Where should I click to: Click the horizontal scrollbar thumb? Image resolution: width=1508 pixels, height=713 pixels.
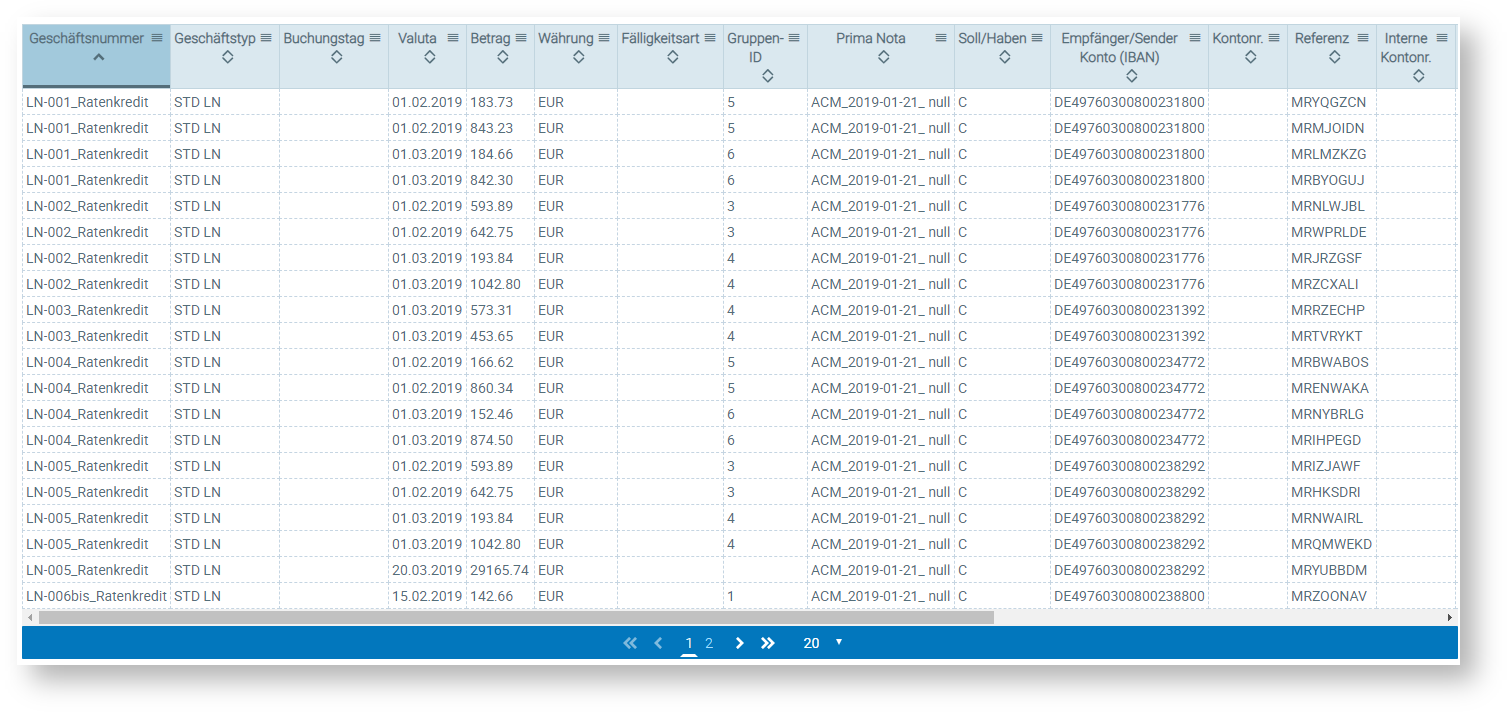pyautogui.click(x=515, y=618)
